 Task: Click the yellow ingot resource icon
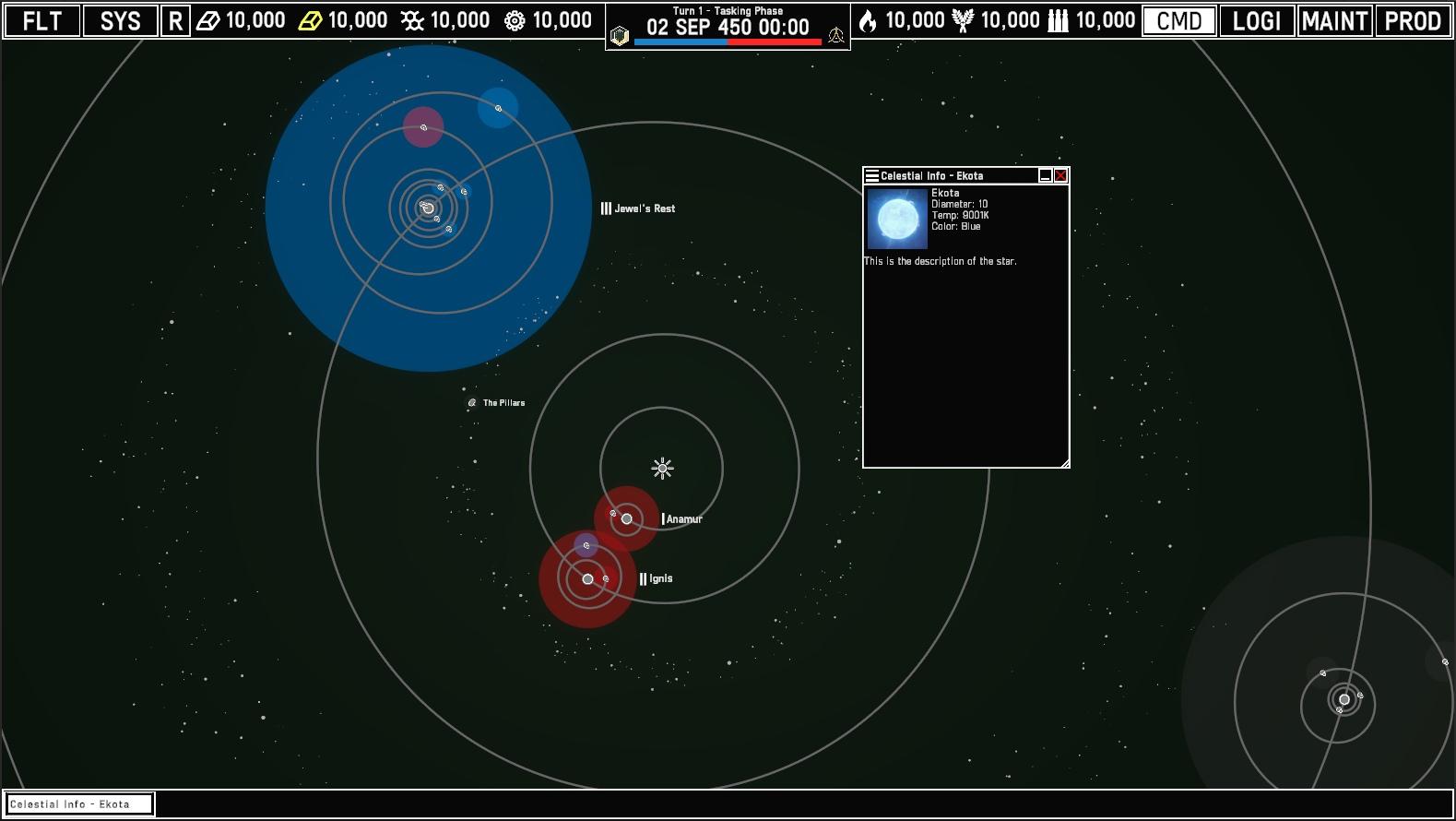coord(310,20)
